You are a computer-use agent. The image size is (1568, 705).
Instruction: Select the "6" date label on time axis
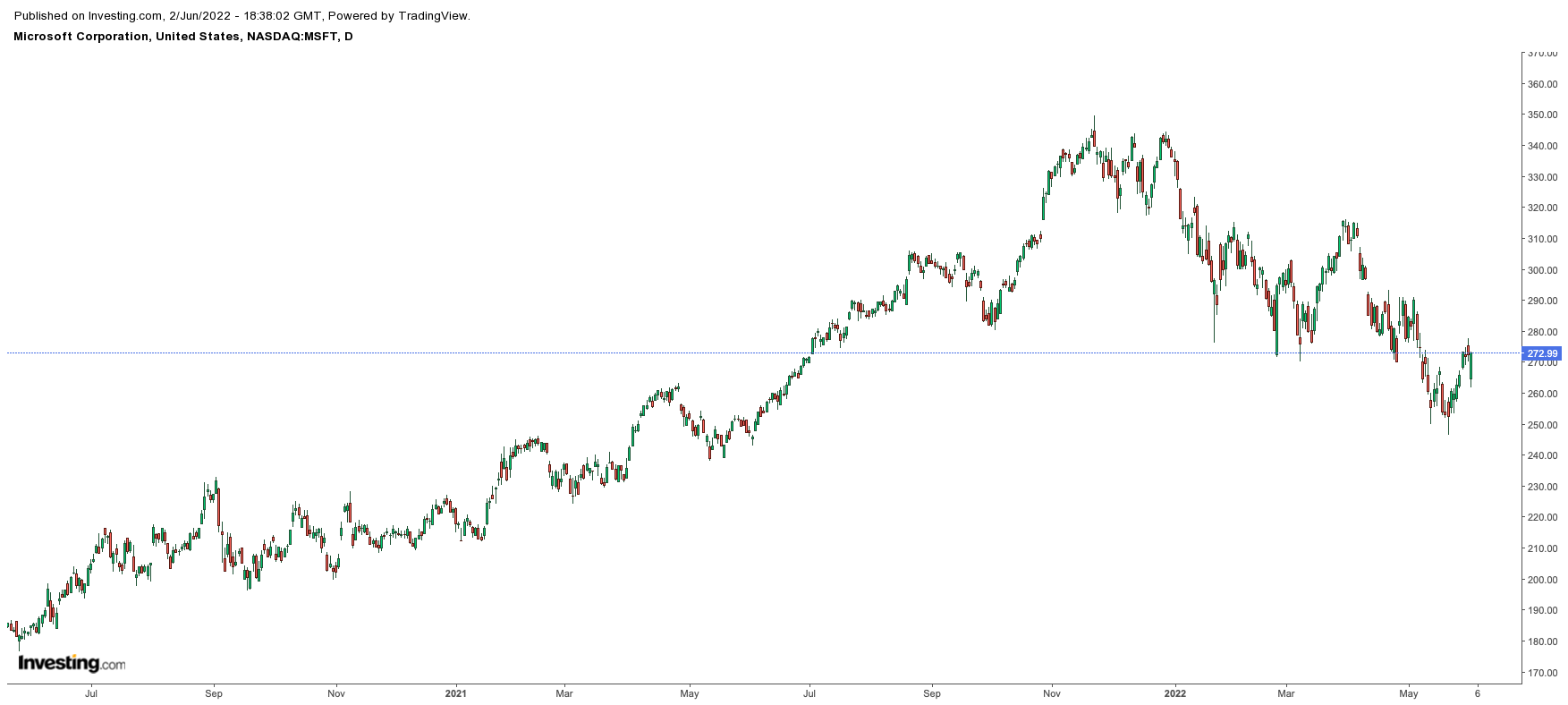click(x=1478, y=693)
